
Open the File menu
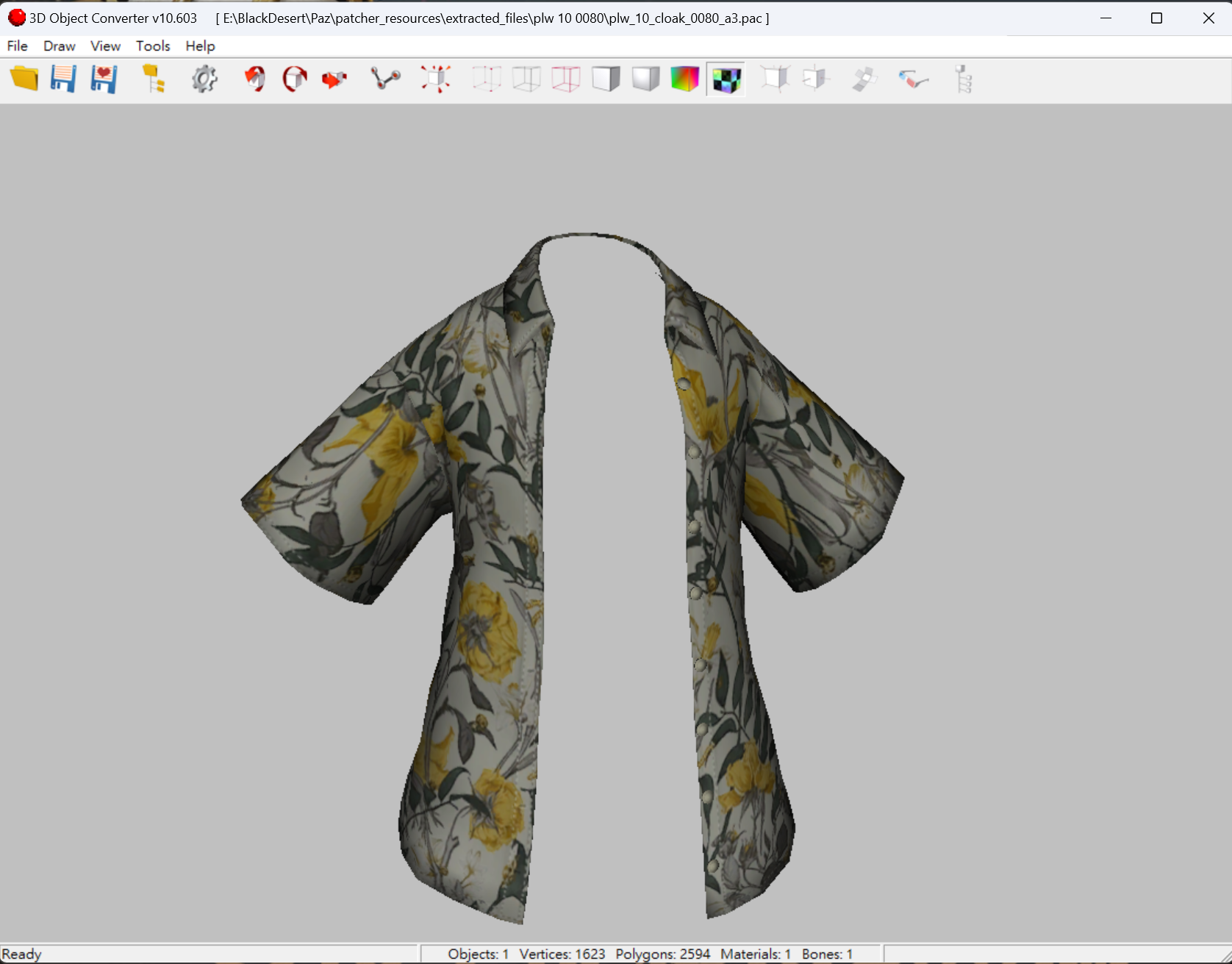tap(17, 46)
